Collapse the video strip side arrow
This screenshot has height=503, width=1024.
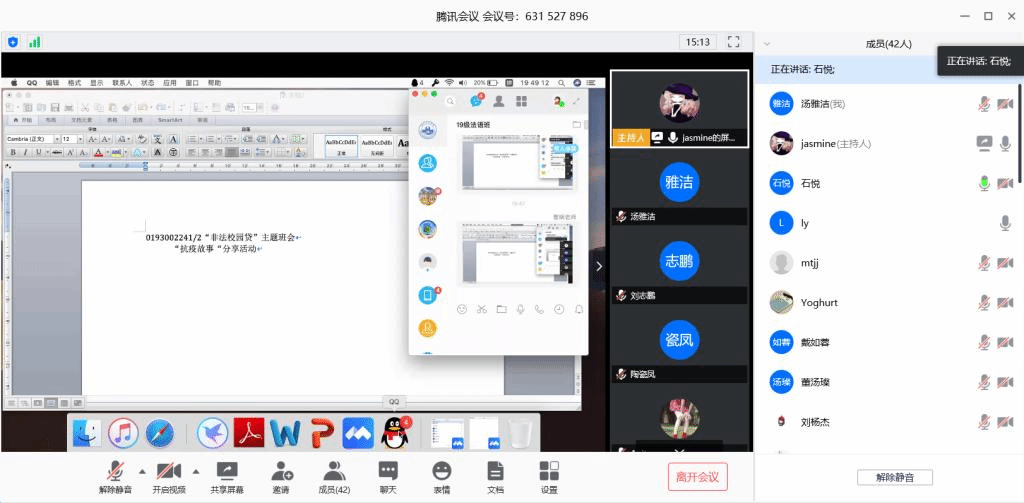click(x=599, y=266)
